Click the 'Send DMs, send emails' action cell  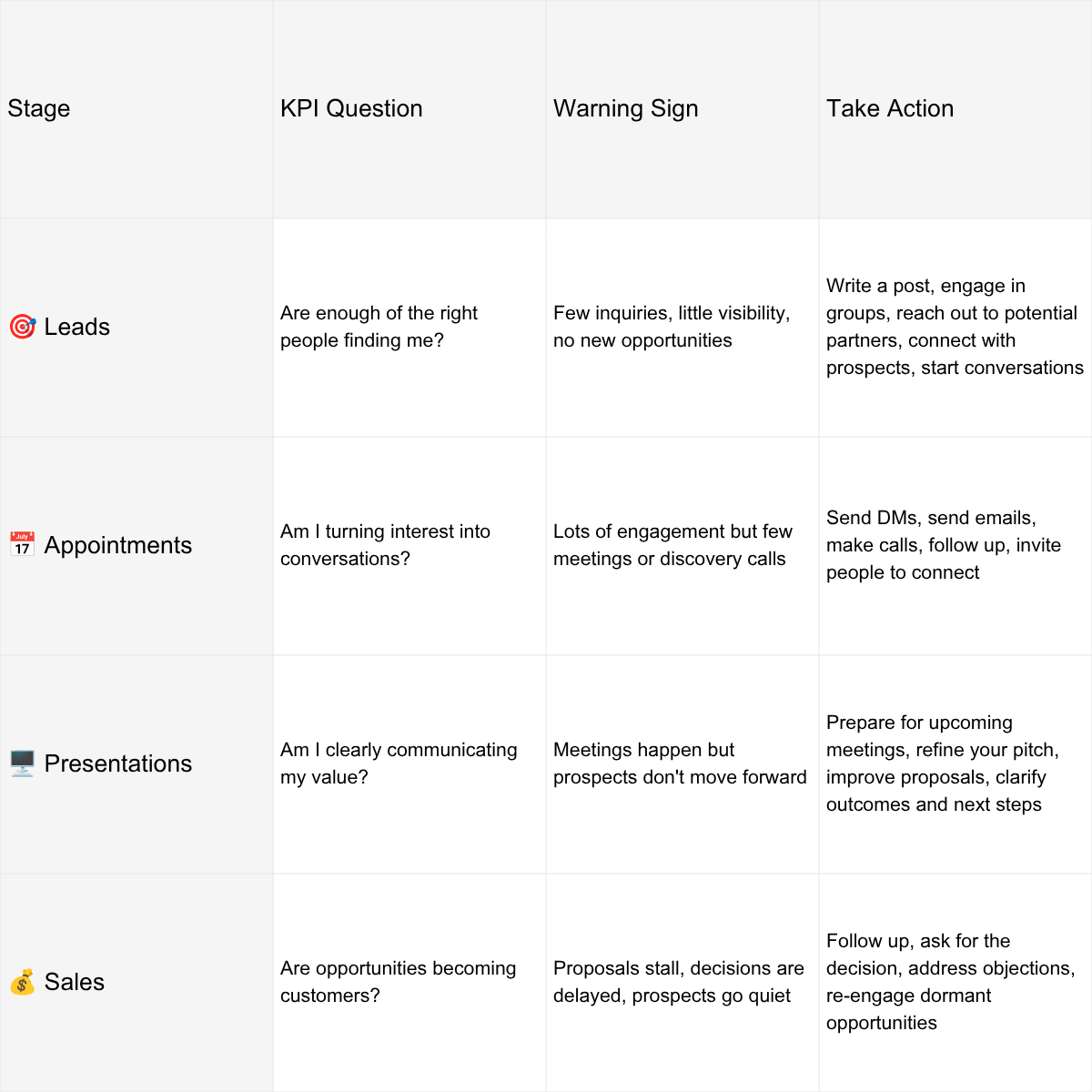coord(955,546)
